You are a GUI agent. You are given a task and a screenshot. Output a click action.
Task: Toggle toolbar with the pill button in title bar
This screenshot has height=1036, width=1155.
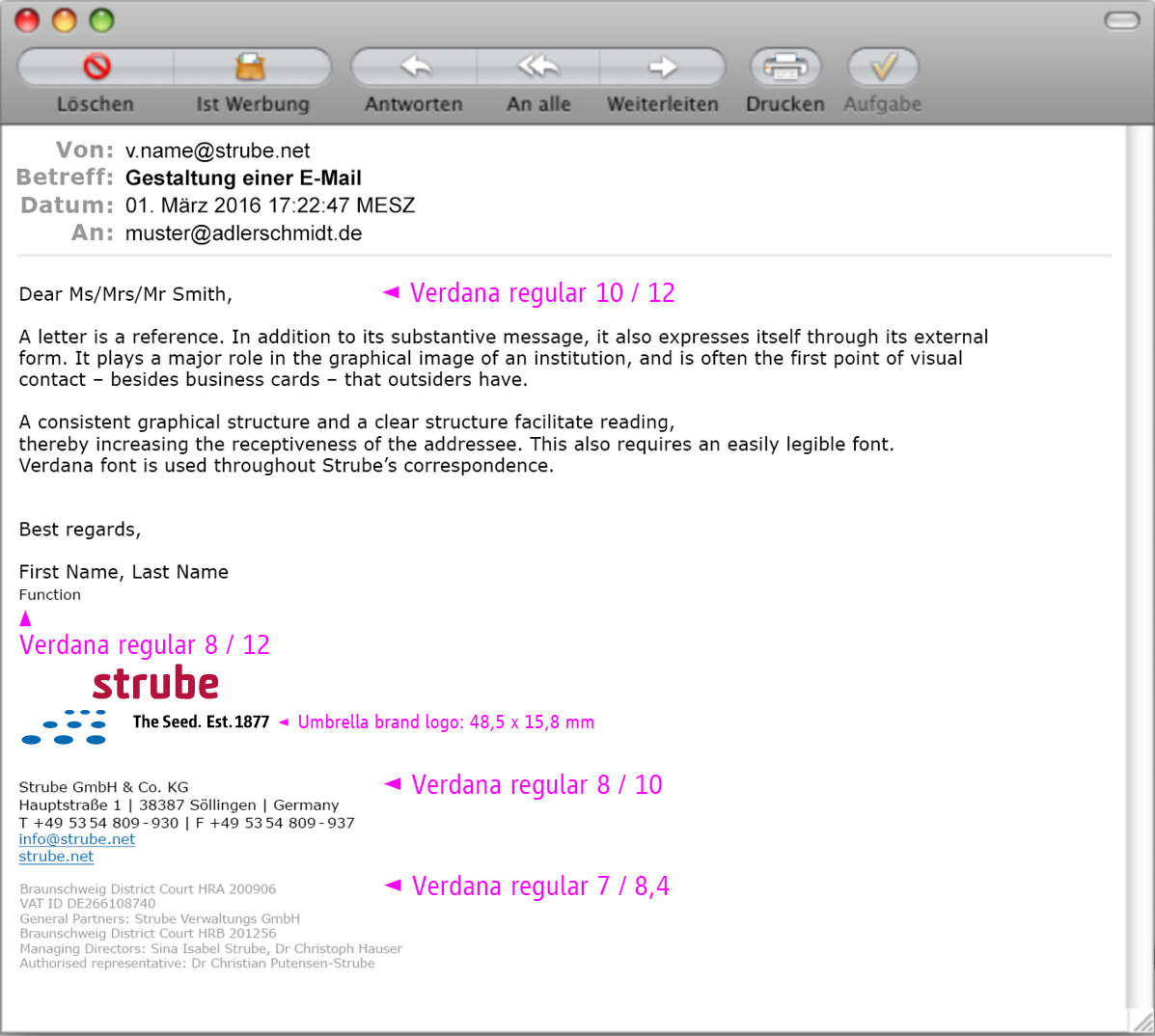coord(1121,21)
